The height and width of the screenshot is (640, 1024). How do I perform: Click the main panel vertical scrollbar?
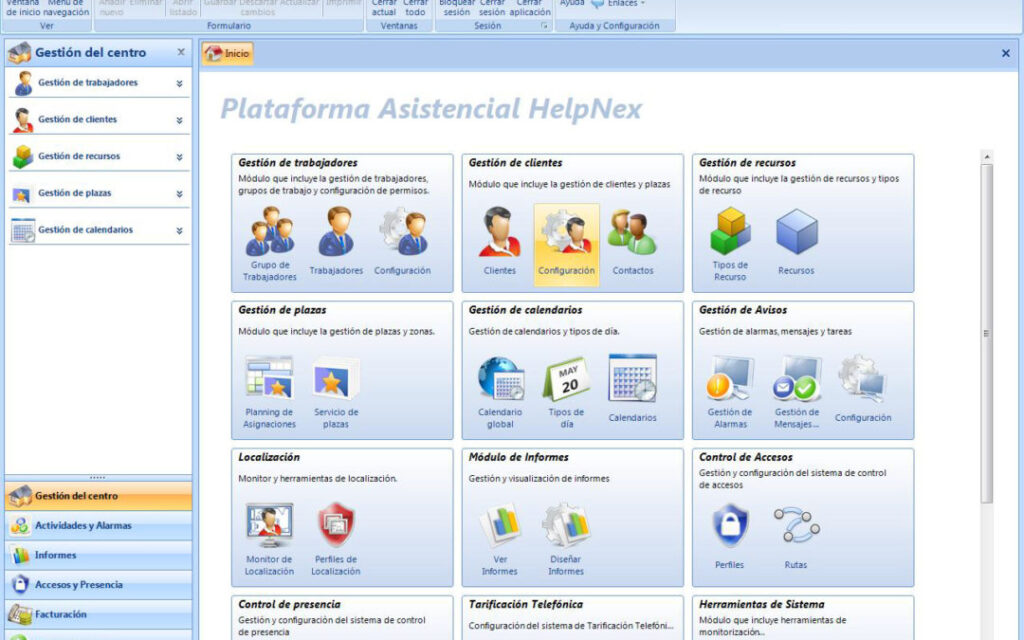987,330
